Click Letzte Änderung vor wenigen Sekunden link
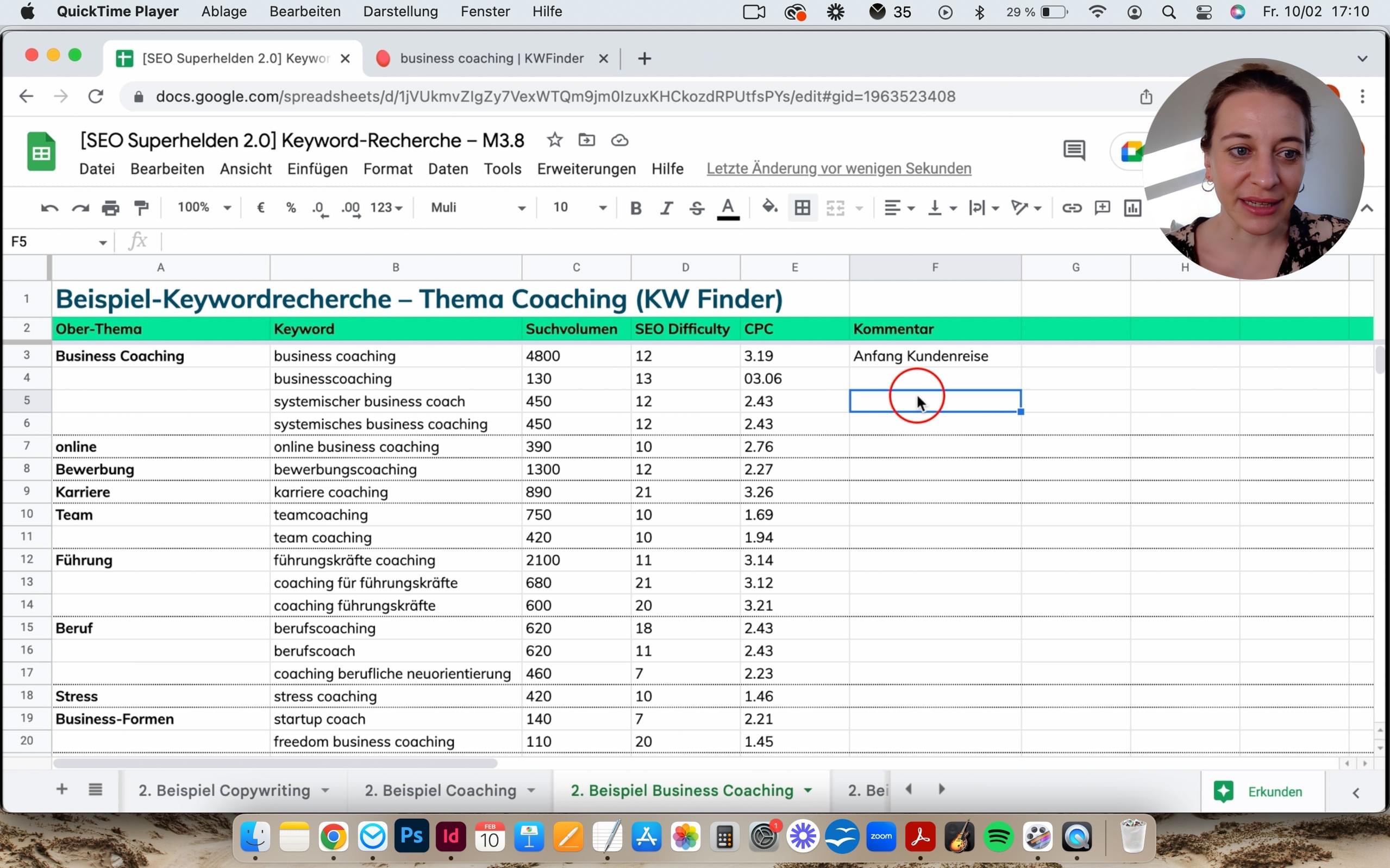 [x=838, y=169]
